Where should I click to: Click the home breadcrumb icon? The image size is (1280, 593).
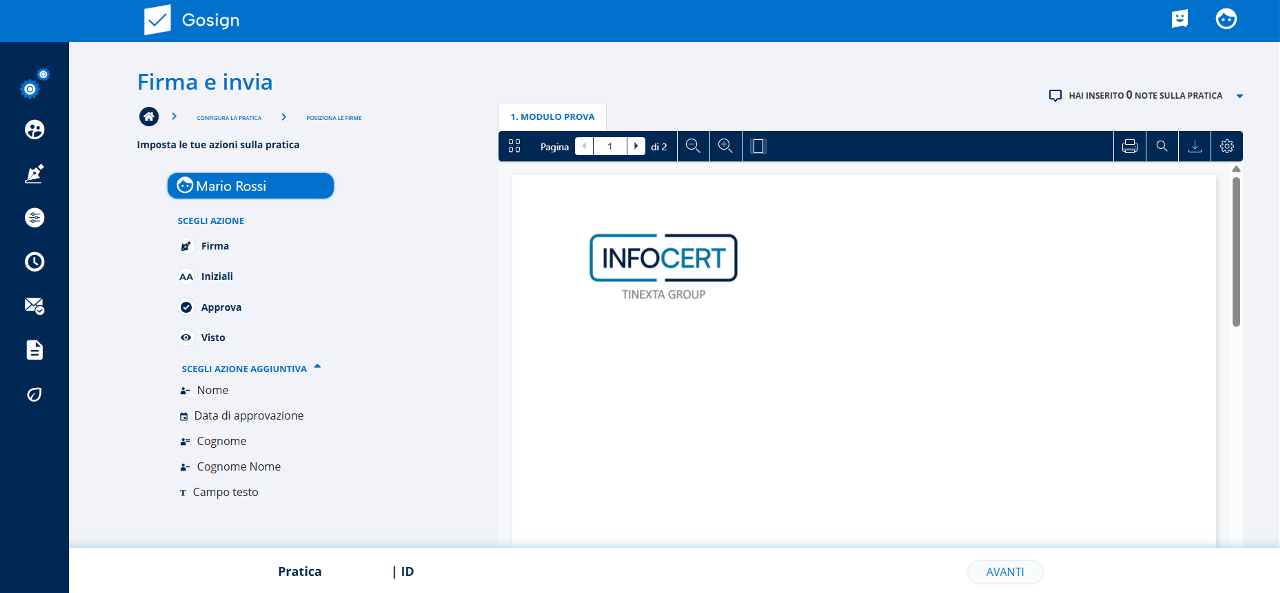pos(149,117)
